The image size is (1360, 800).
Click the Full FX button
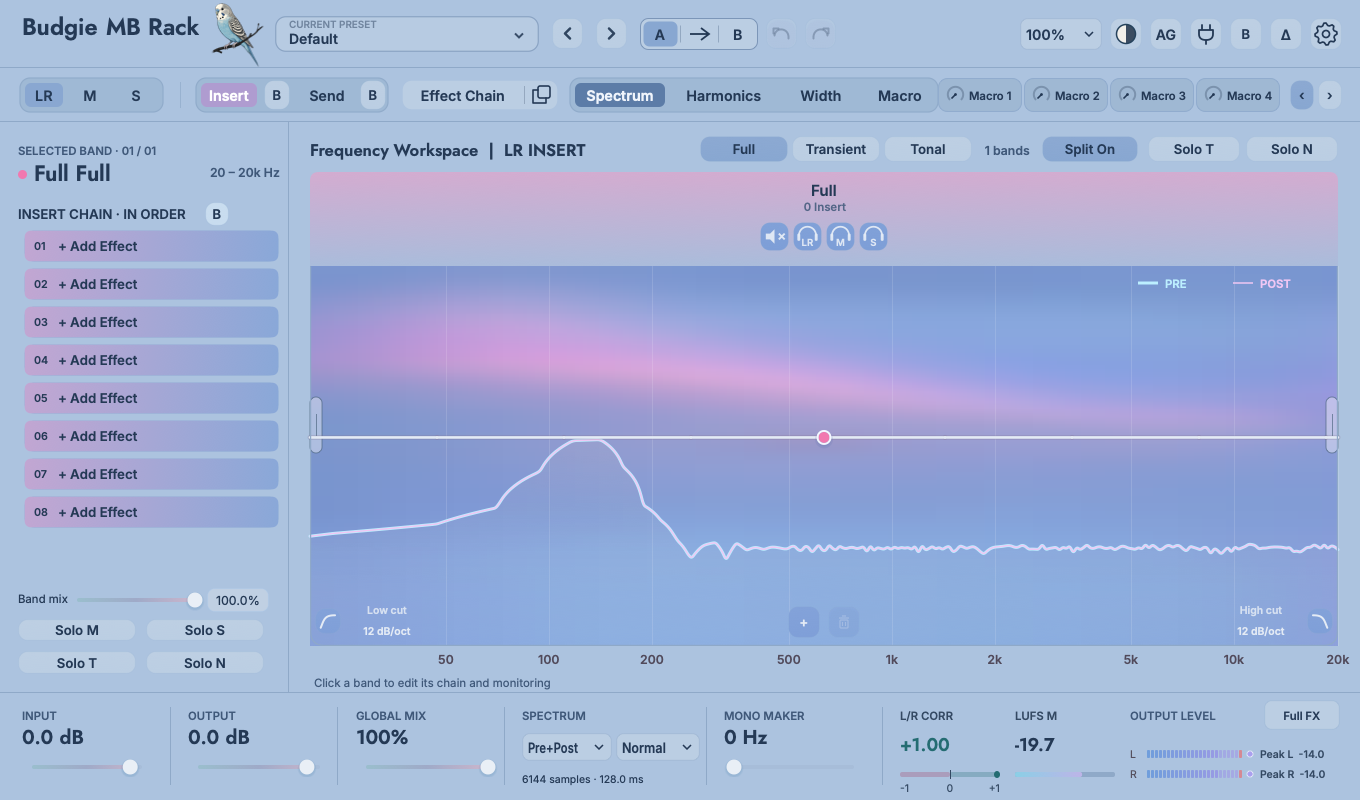click(x=1301, y=716)
